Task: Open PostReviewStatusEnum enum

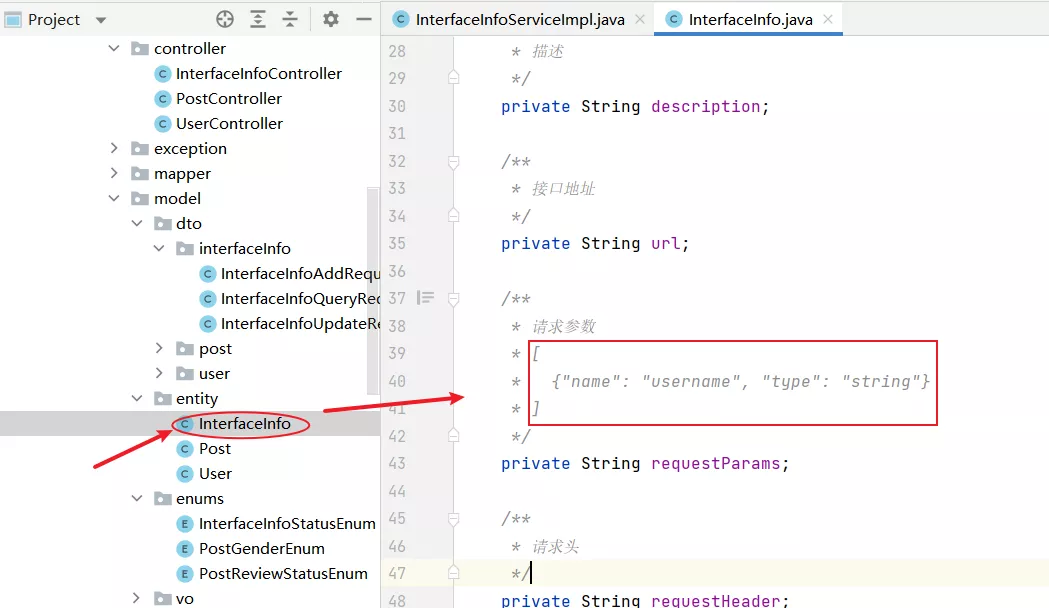Action: coord(283,573)
